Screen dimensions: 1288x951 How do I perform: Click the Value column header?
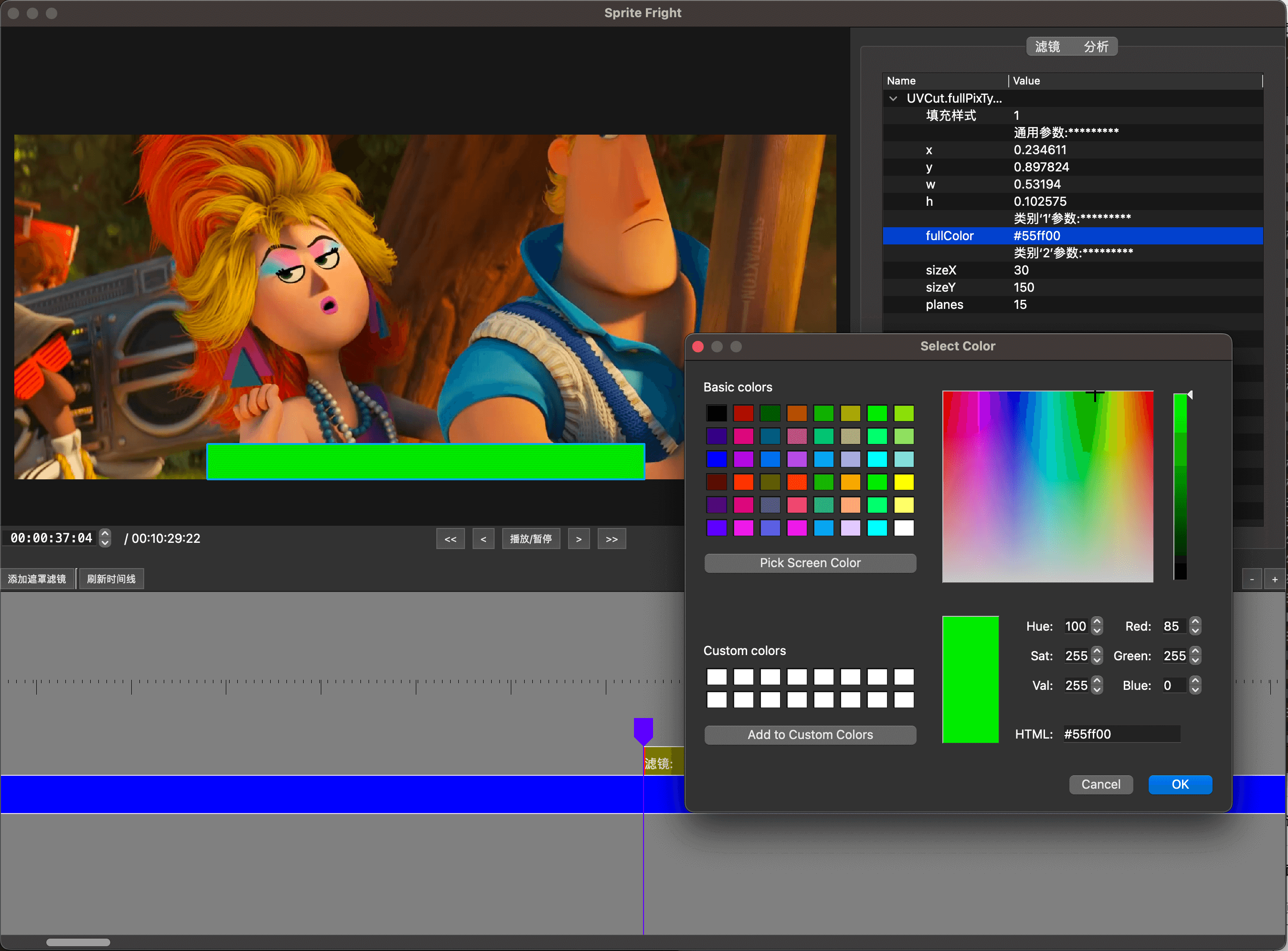1135,81
